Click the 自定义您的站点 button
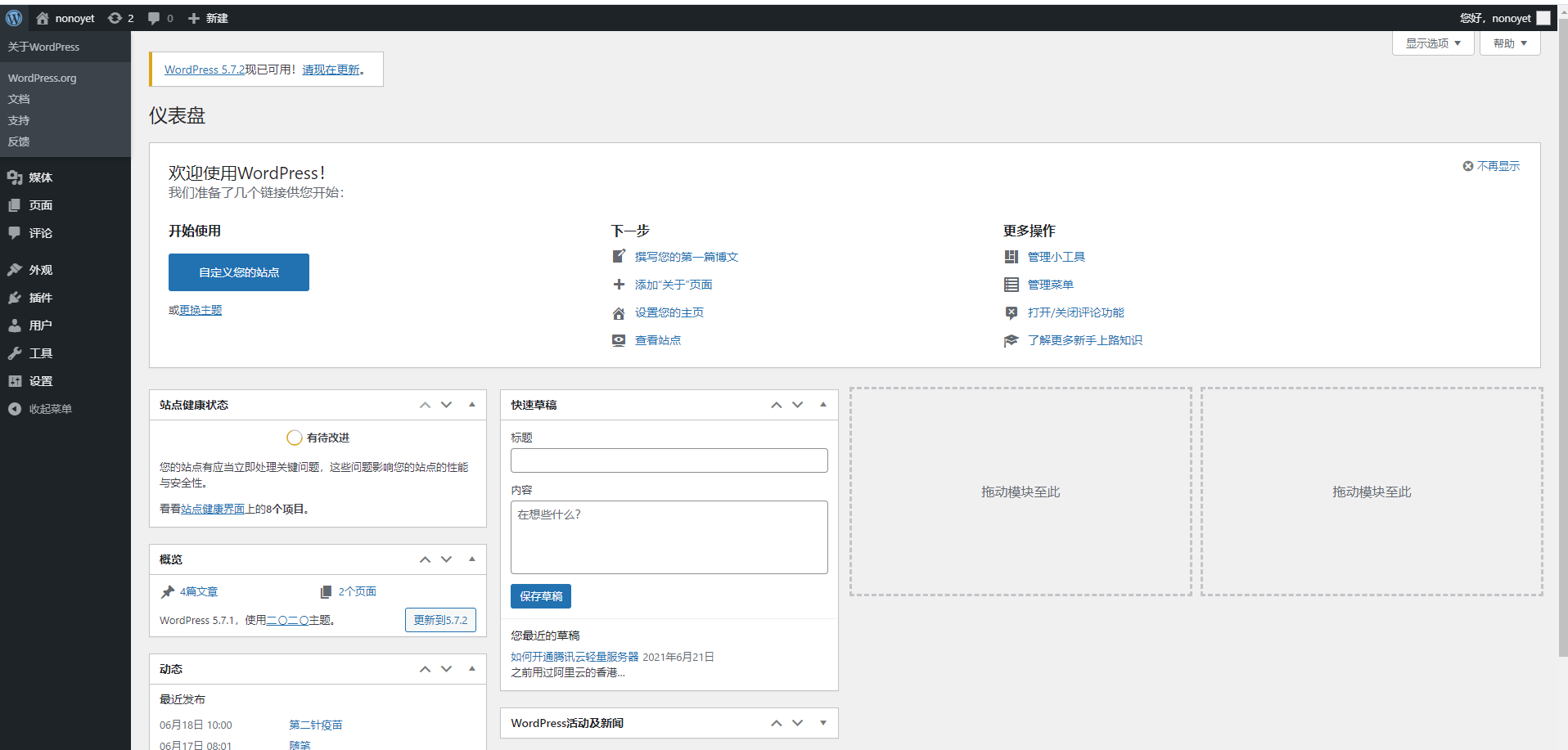Image resolution: width=1568 pixels, height=750 pixels. [239, 272]
